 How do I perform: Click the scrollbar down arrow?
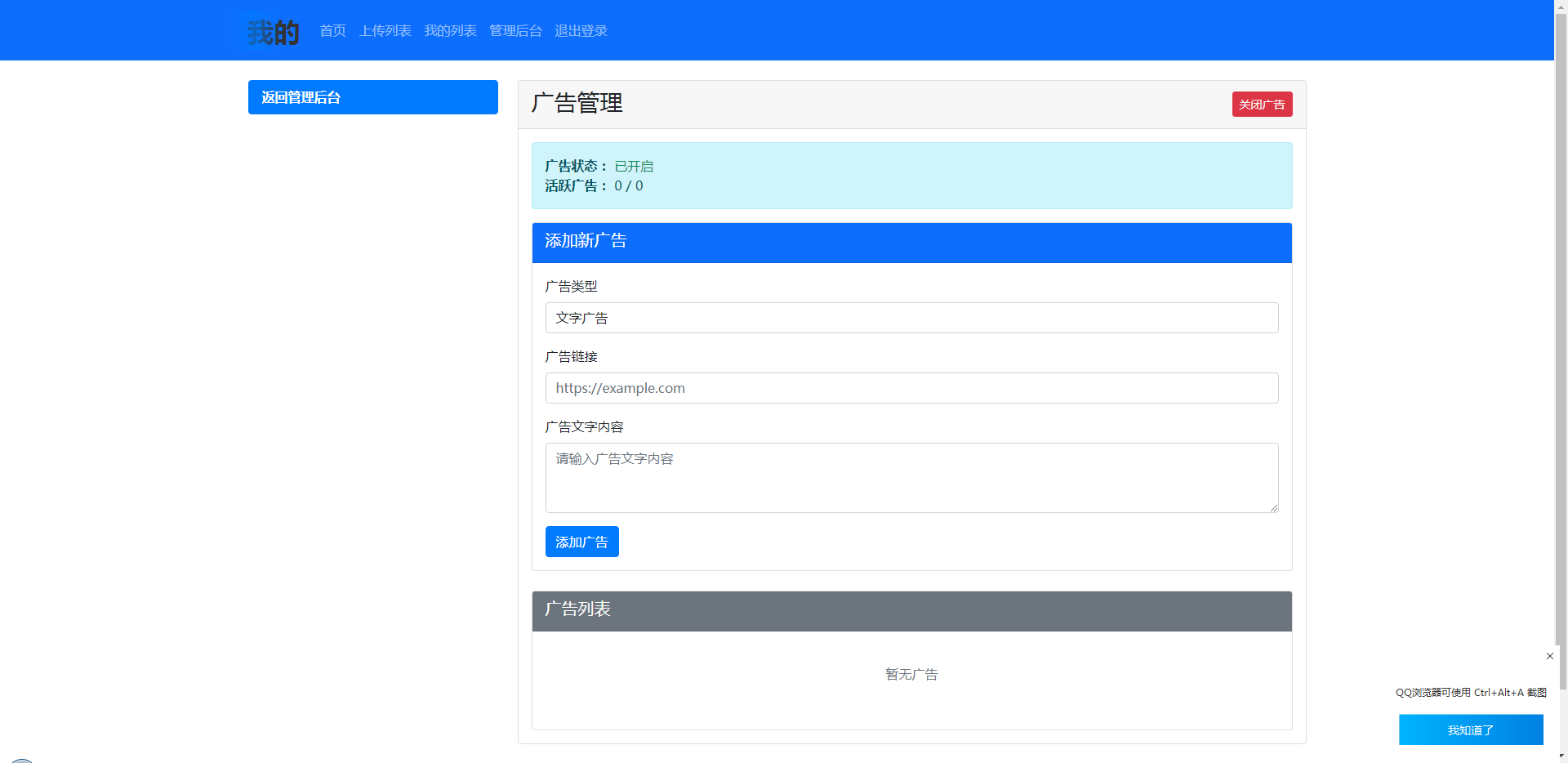(x=1561, y=756)
